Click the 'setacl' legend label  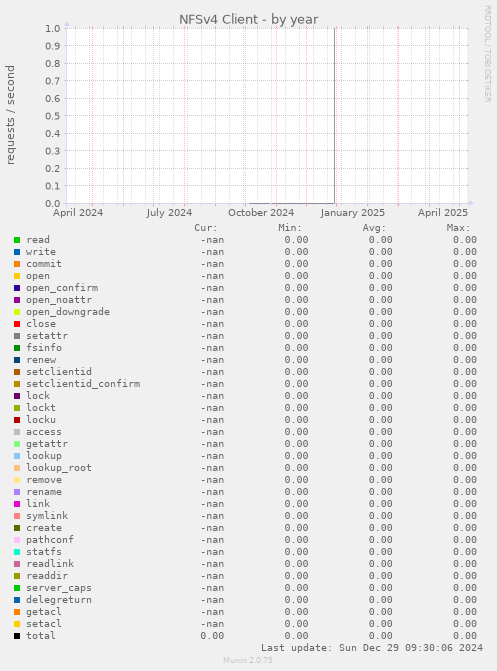(44, 624)
